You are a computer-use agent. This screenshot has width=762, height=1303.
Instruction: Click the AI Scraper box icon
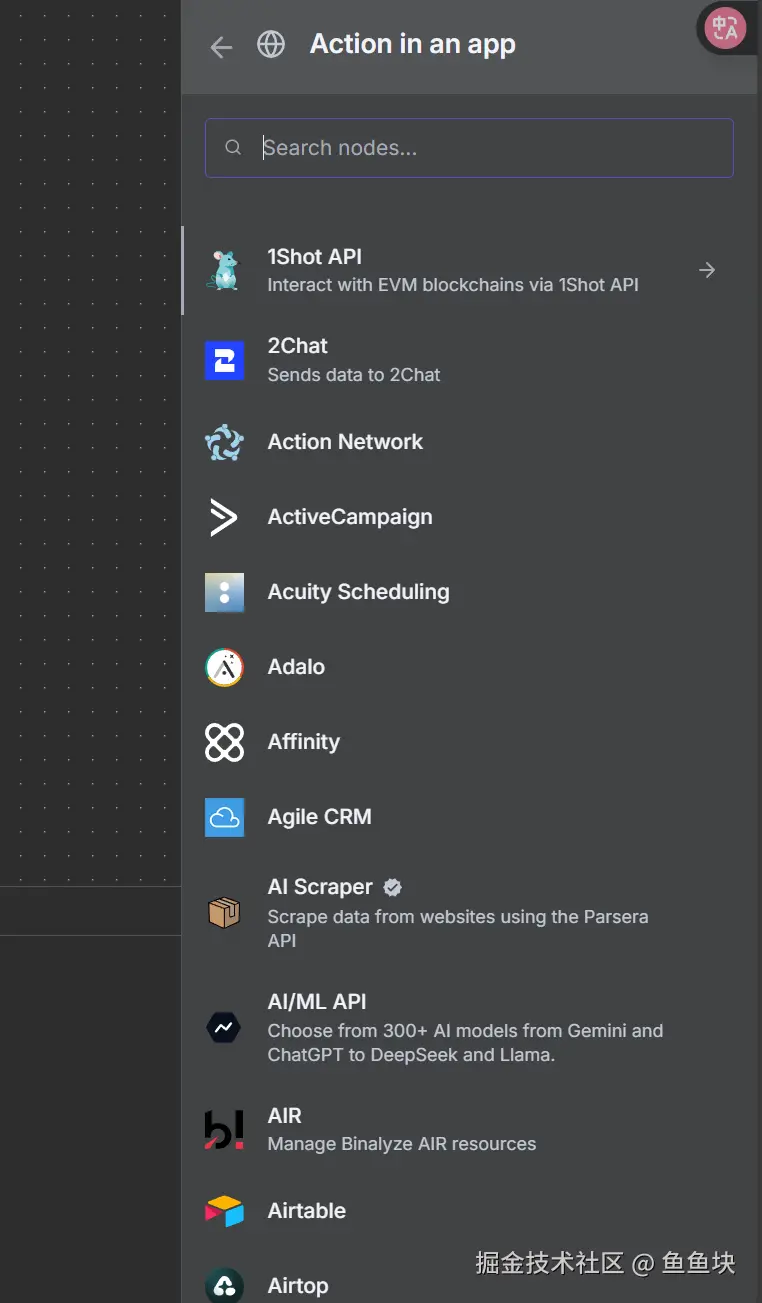(224, 912)
